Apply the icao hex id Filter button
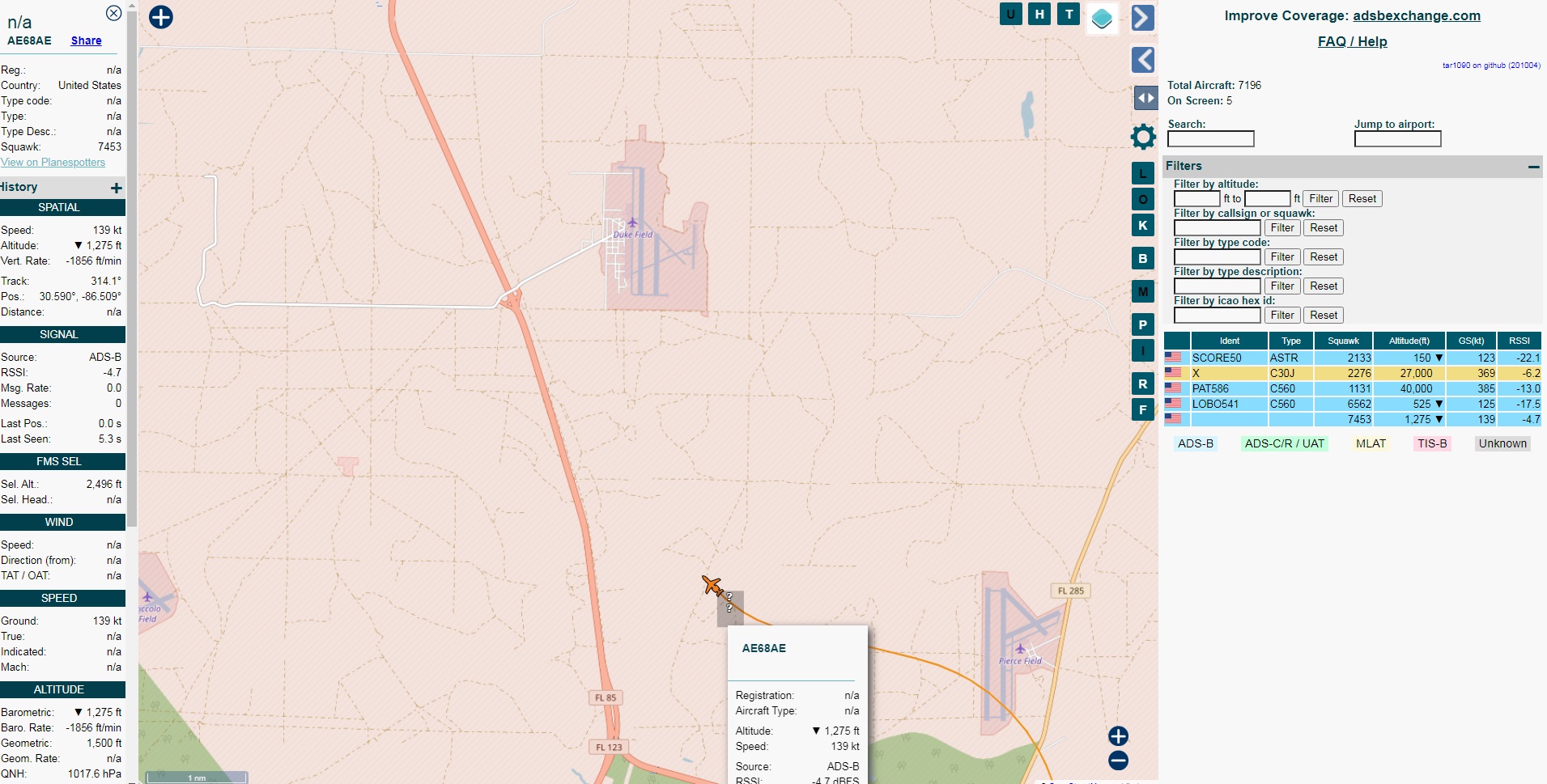The image size is (1547, 784). [x=1282, y=315]
